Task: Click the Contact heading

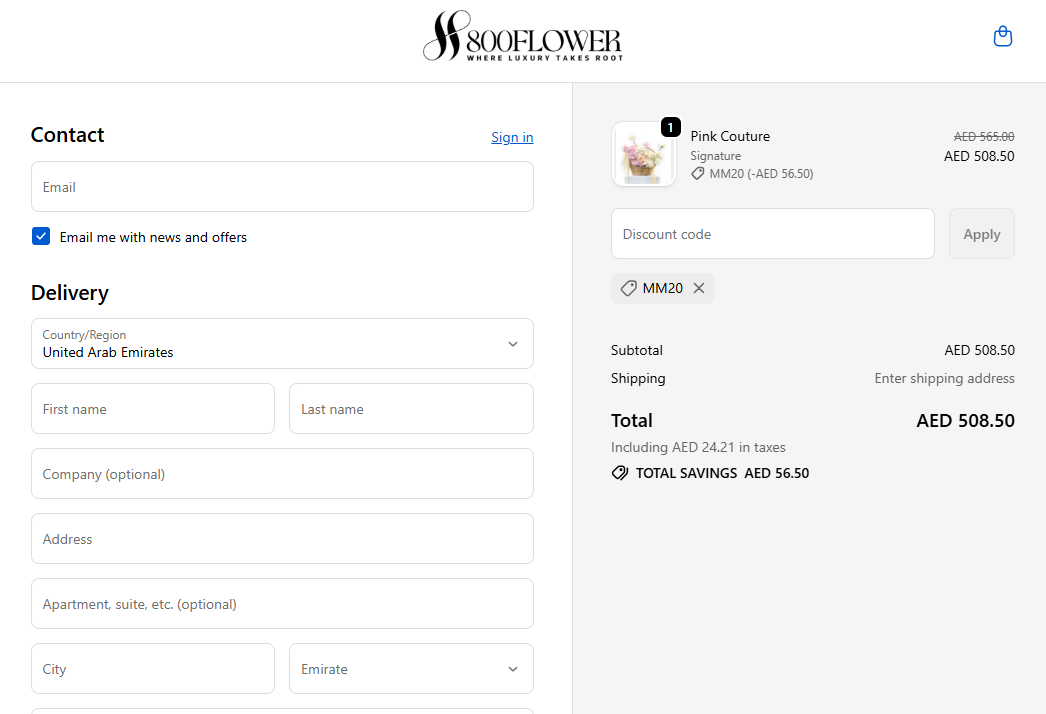Action: click(x=67, y=135)
